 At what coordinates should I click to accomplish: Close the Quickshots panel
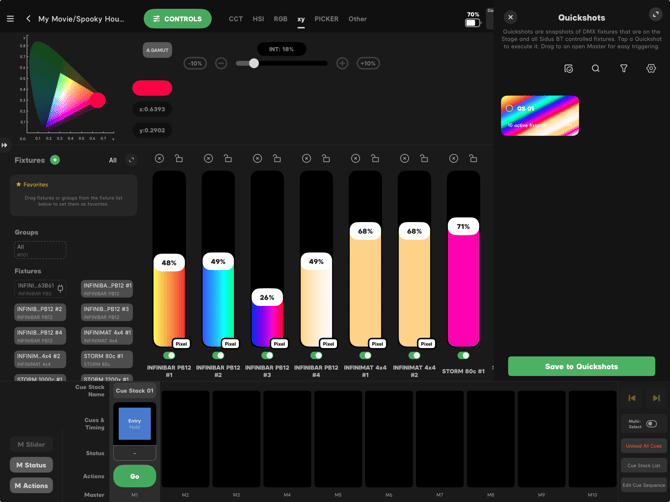(511, 17)
